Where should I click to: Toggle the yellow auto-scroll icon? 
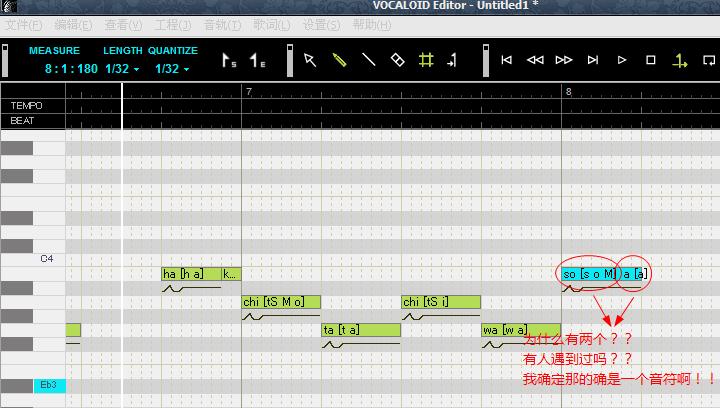coord(680,61)
